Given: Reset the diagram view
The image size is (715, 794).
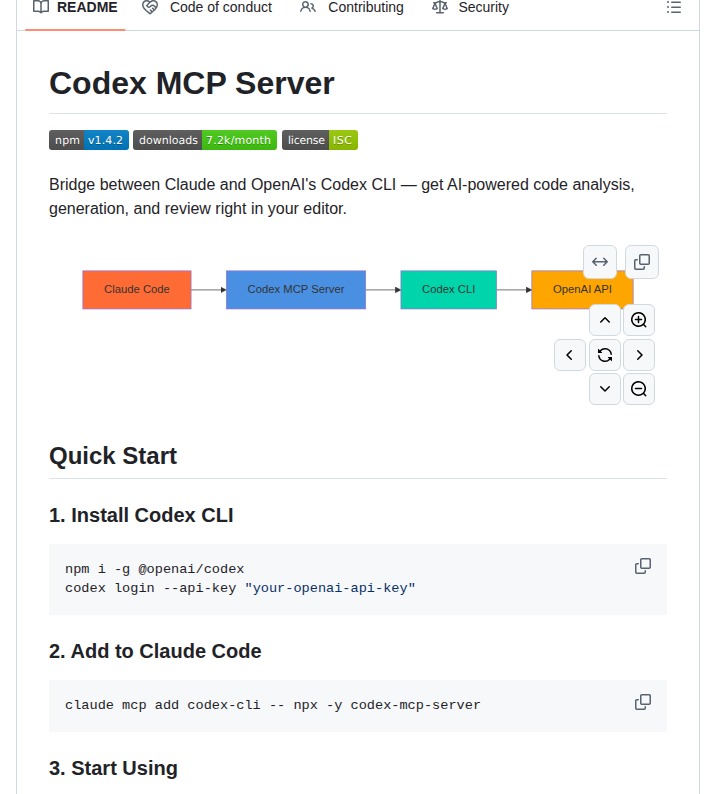Looking at the screenshot, I should [605, 355].
